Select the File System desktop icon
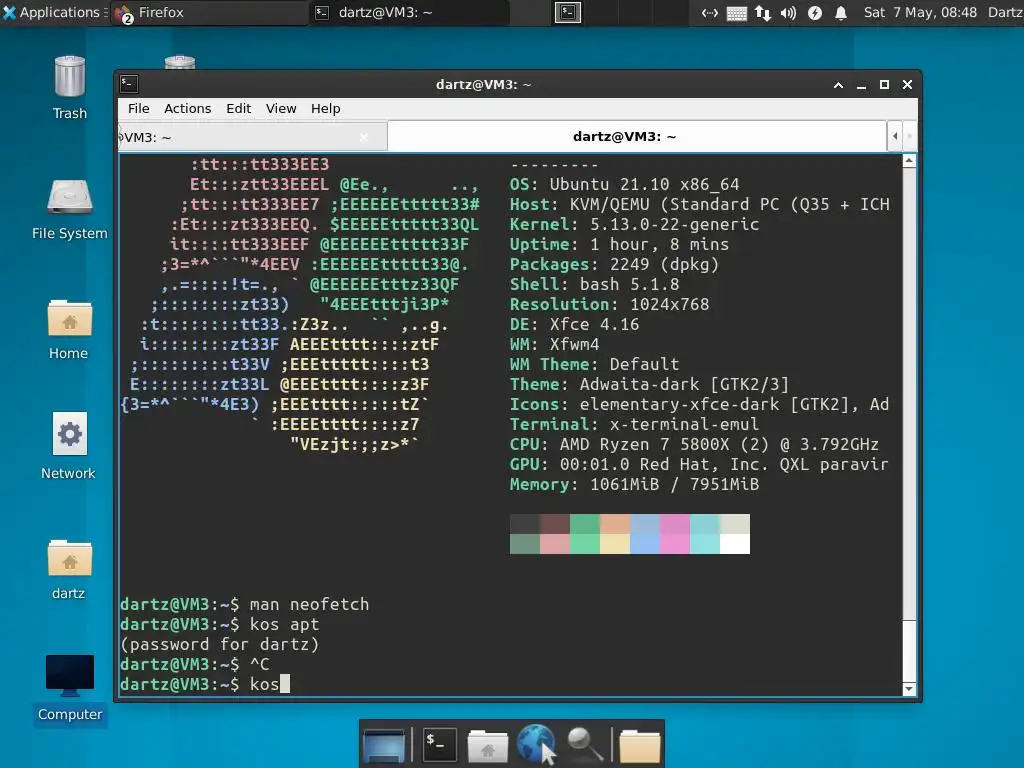1024x768 pixels. [70, 209]
